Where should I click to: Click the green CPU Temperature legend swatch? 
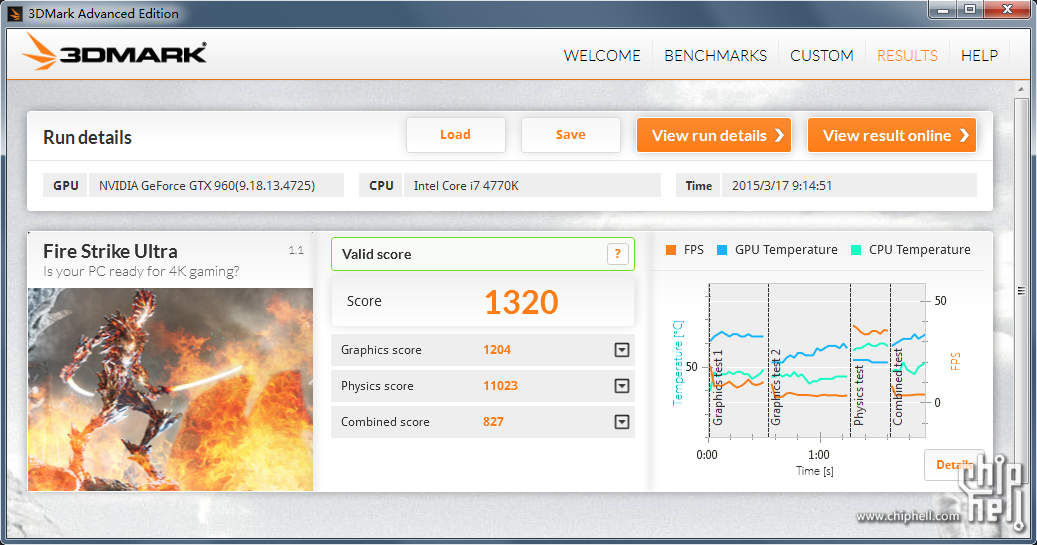coord(856,250)
